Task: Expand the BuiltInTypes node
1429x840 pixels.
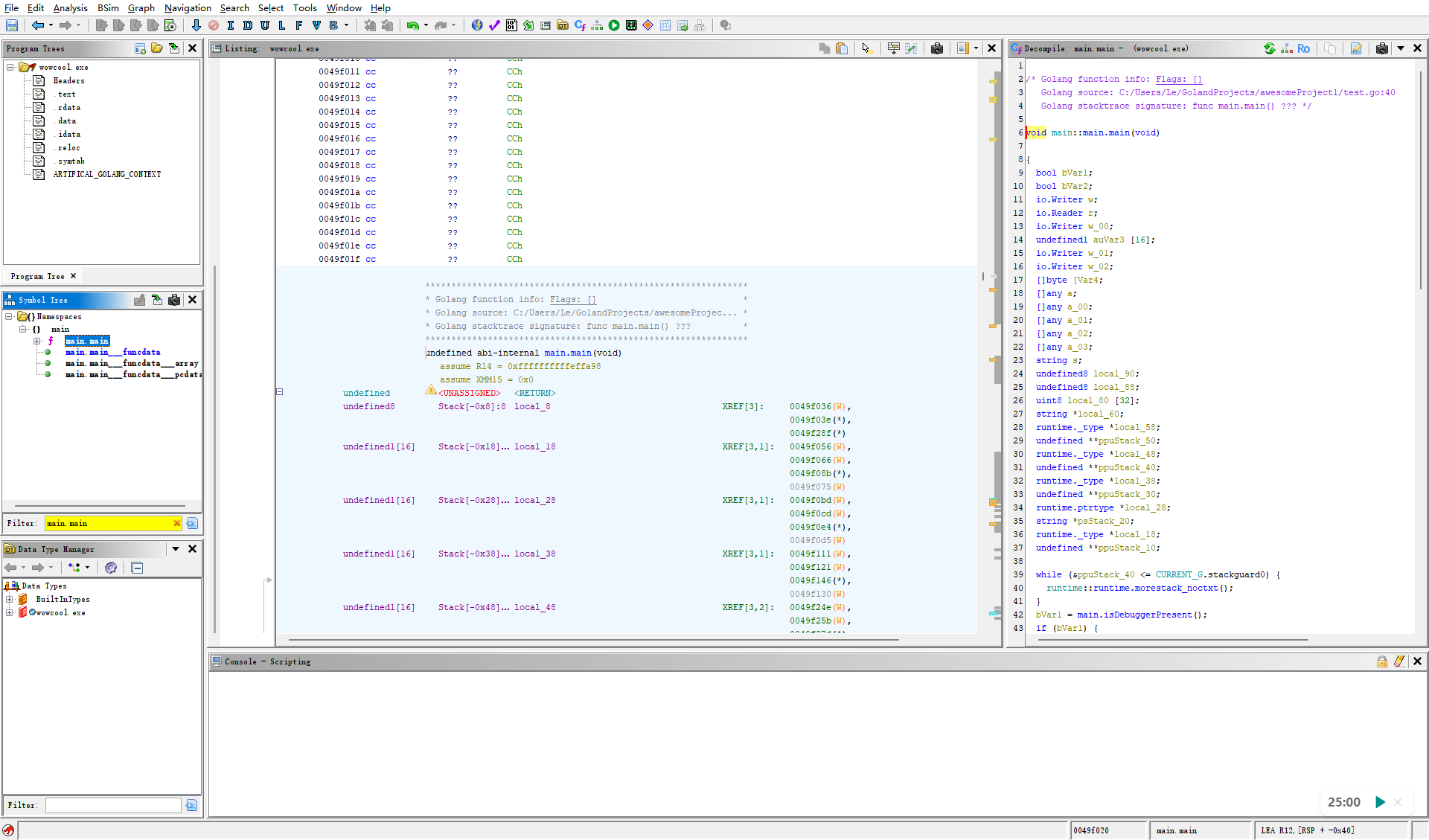Action: [x=10, y=599]
